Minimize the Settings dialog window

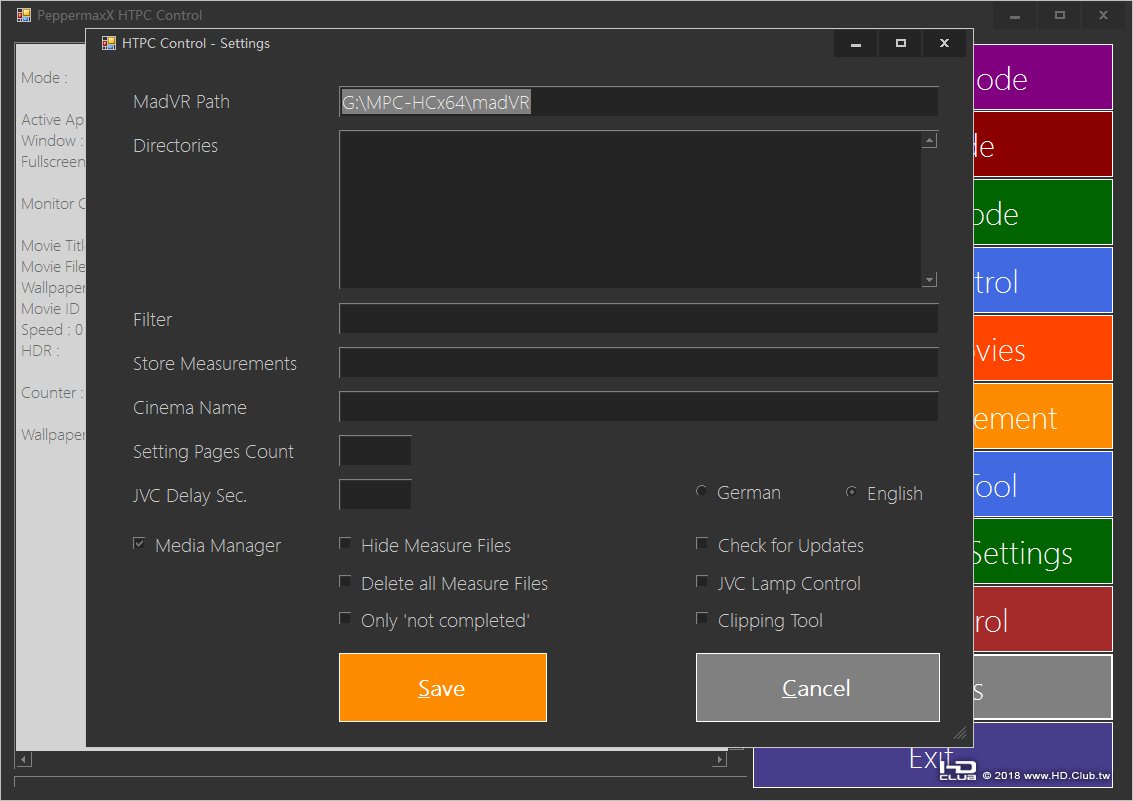(x=856, y=43)
